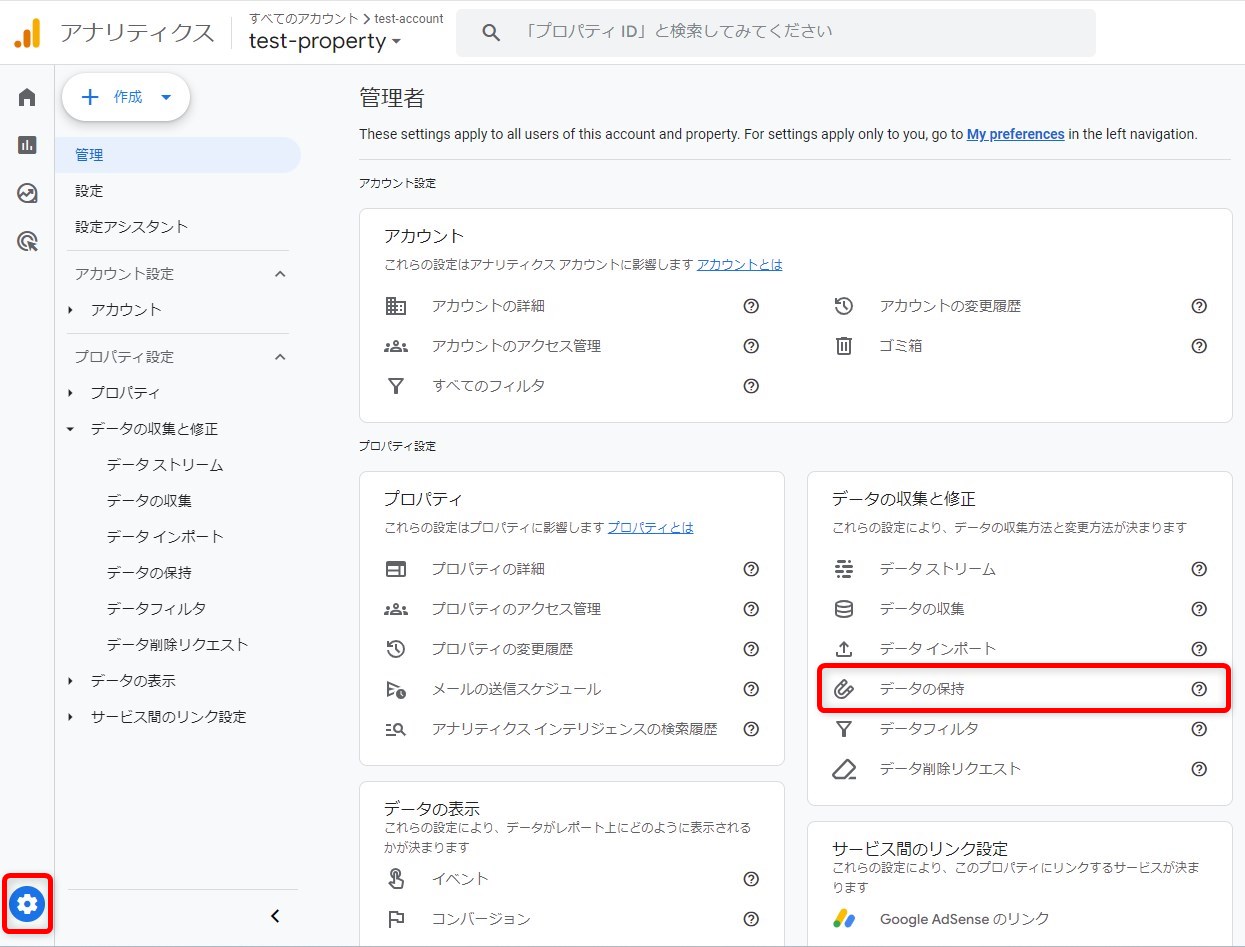Collapse the プロパティ設定 sidebar section

click(280, 357)
